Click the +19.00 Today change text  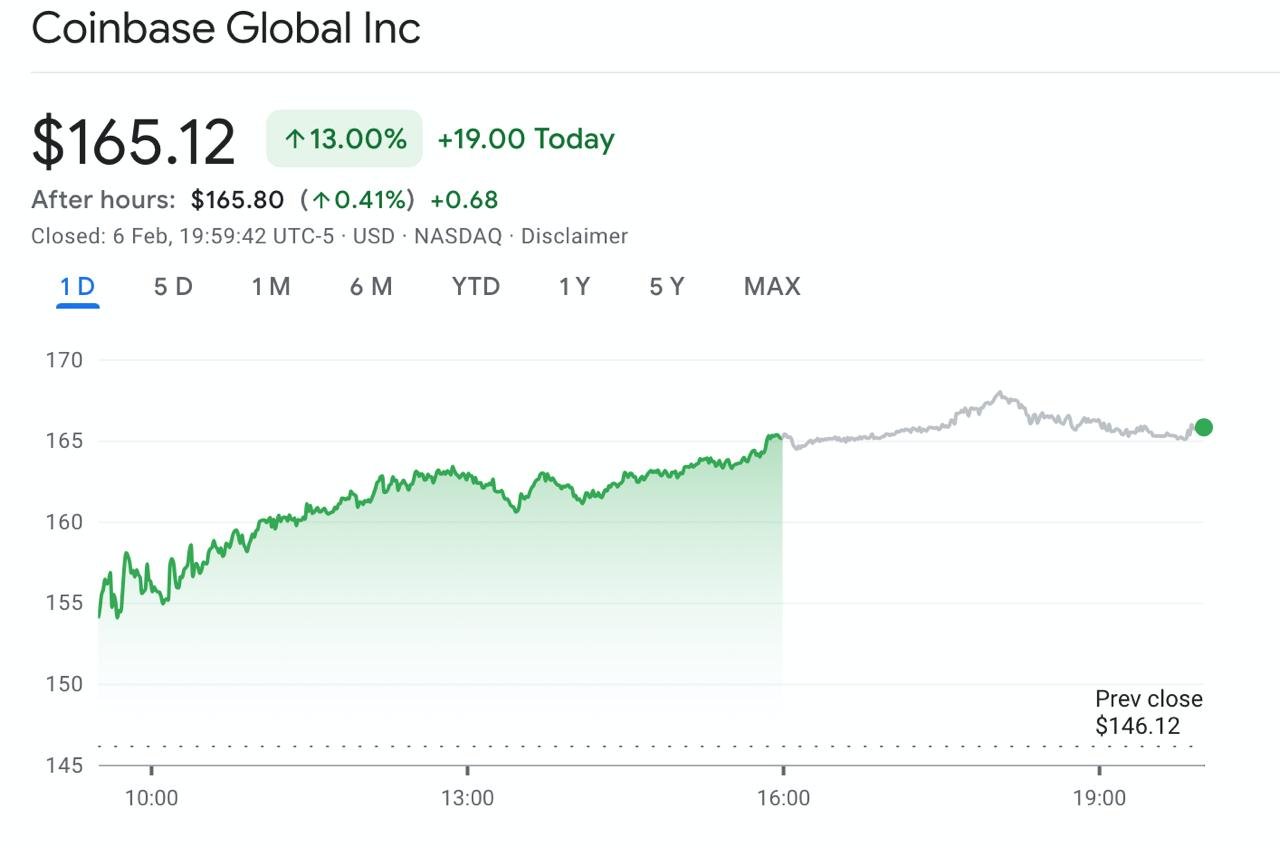526,139
